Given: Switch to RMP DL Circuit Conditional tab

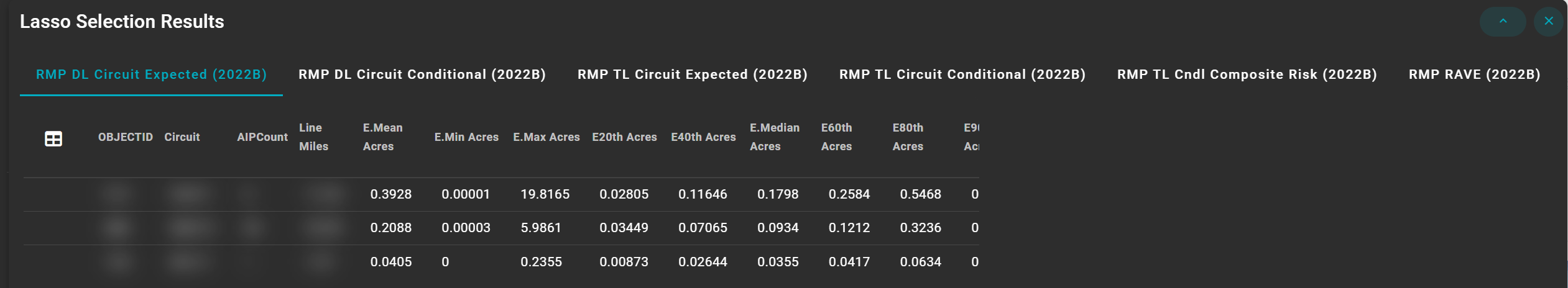Looking at the screenshot, I should point(422,74).
